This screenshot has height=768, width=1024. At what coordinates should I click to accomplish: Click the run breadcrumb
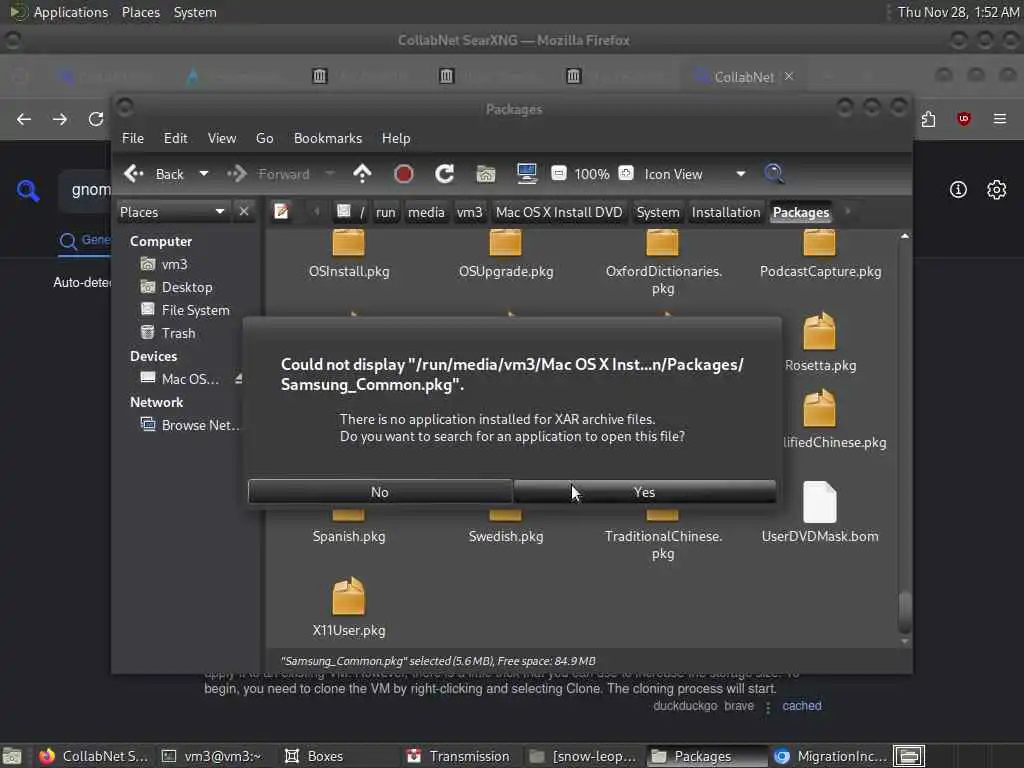coord(385,212)
